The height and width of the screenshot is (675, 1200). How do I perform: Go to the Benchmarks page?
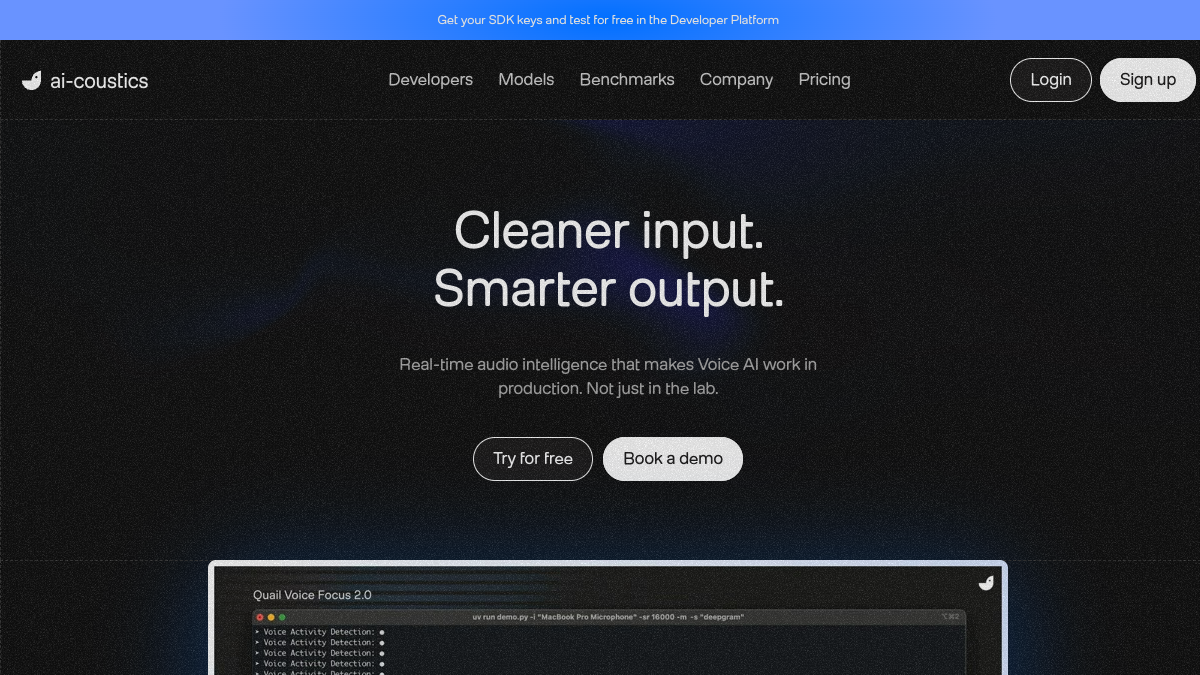click(x=627, y=79)
